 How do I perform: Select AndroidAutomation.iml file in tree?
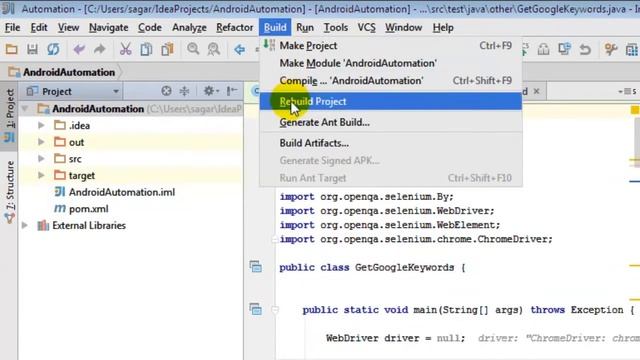[x=122, y=192]
